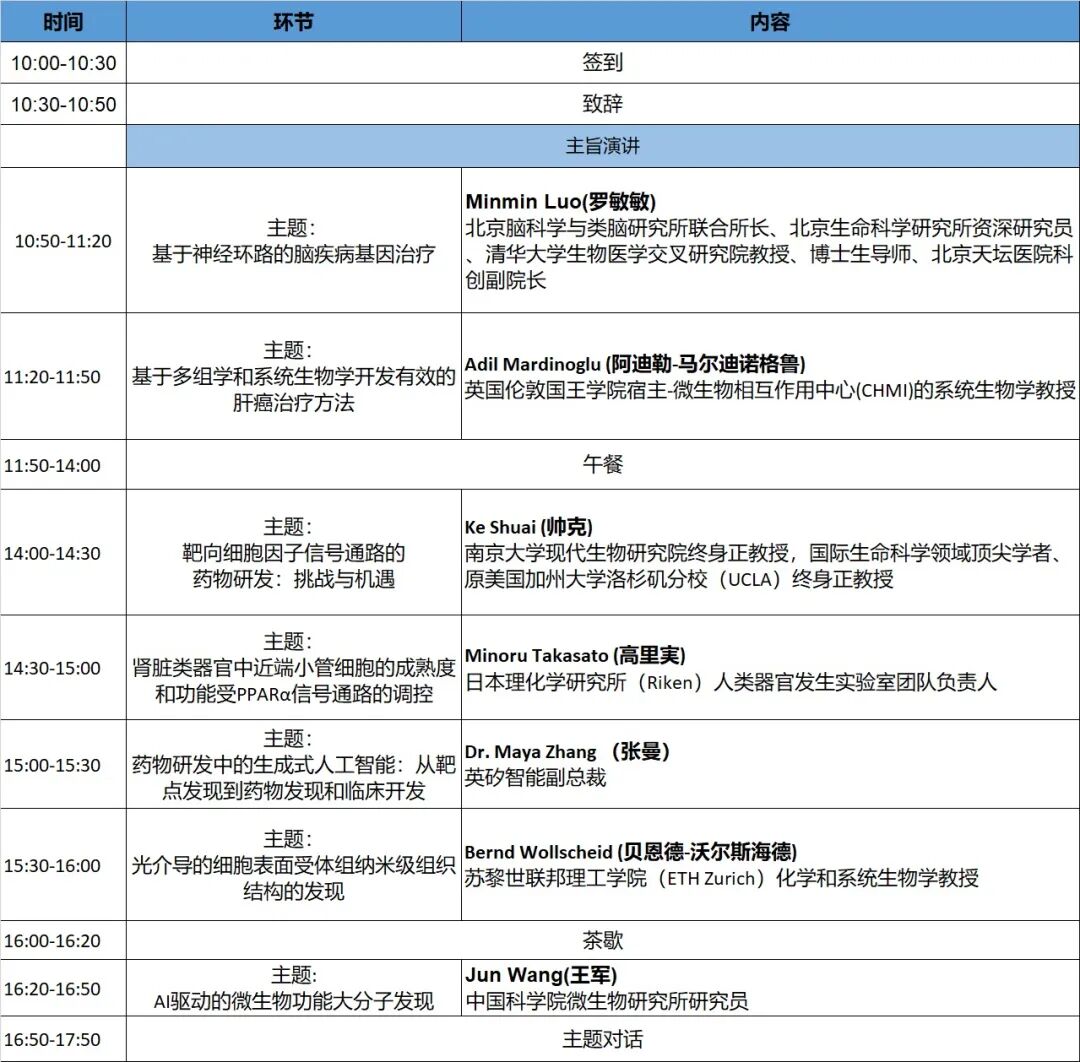Click bio line starting 北京脑科学与类脑研究所

[x=769, y=227]
